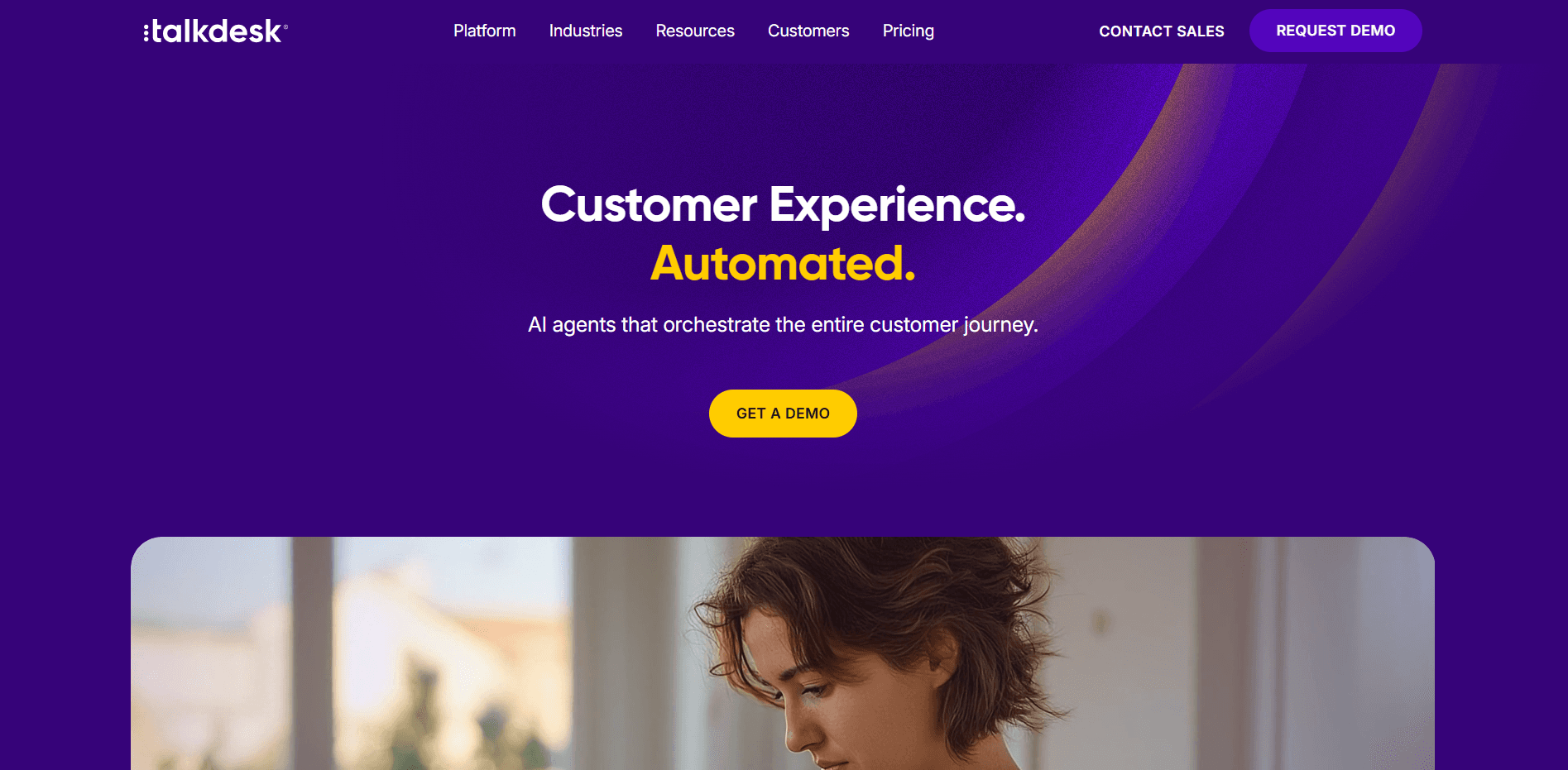Click the CONTACT SALES link

click(x=1162, y=31)
